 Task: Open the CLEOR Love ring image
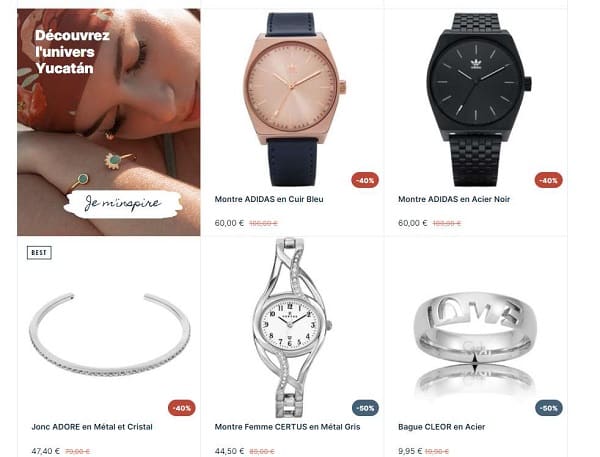[x=476, y=344]
